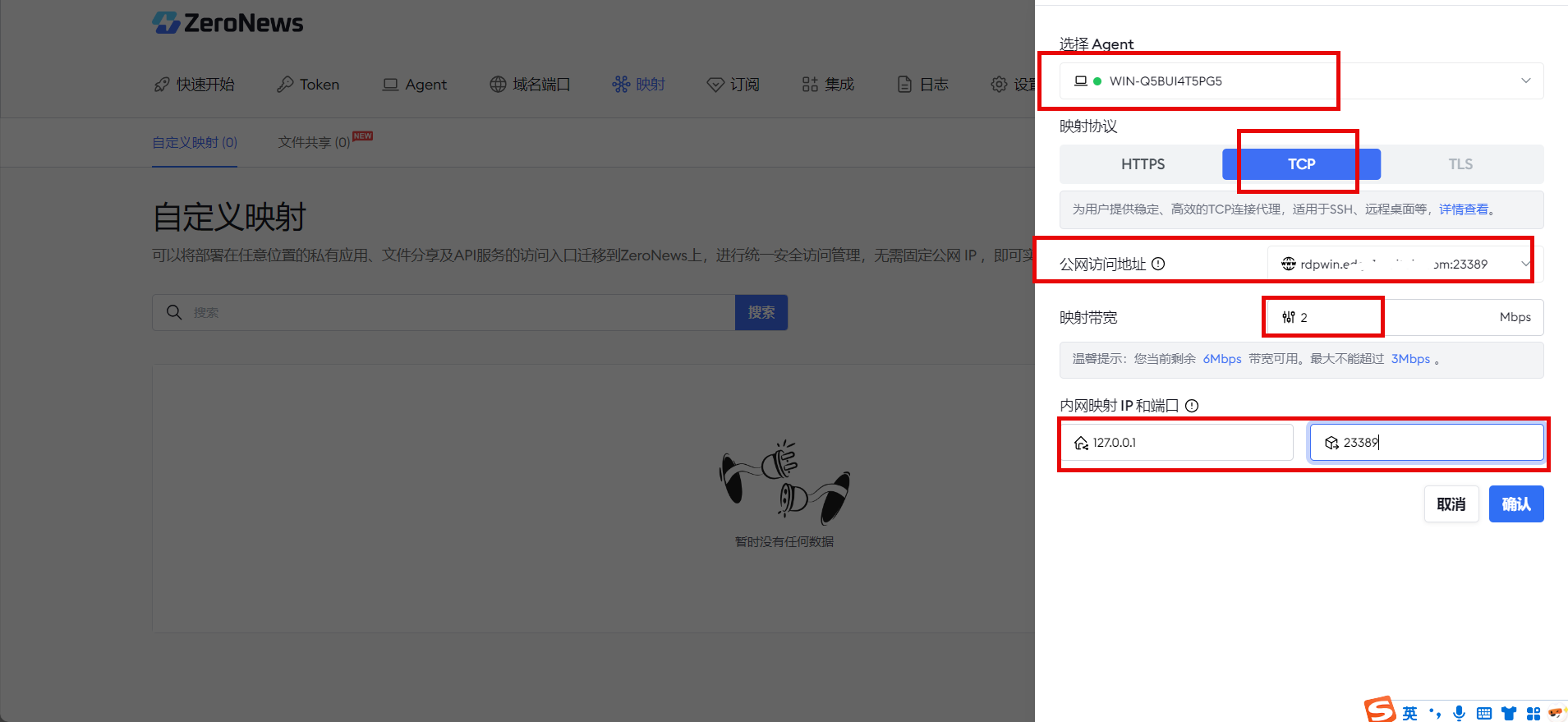This screenshot has width=1568, height=722.
Task: Switch to 文件共享 (0) tab
Action: [314, 142]
